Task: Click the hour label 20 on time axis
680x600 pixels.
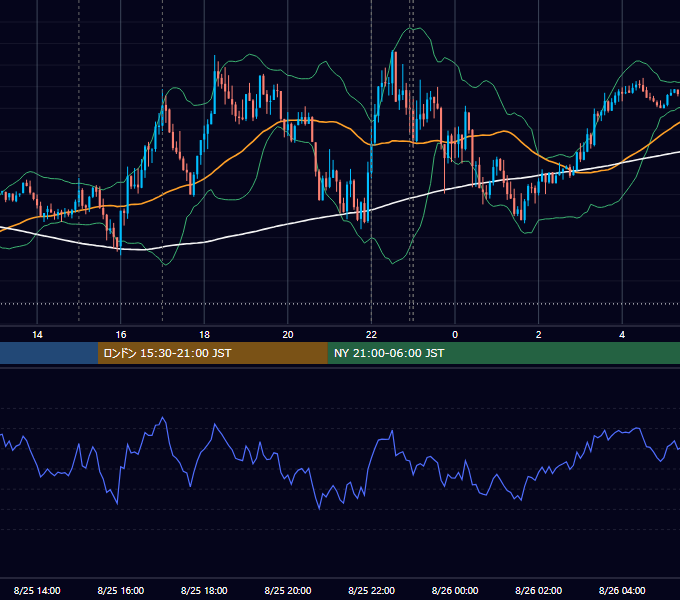Action: pos(288,335)
